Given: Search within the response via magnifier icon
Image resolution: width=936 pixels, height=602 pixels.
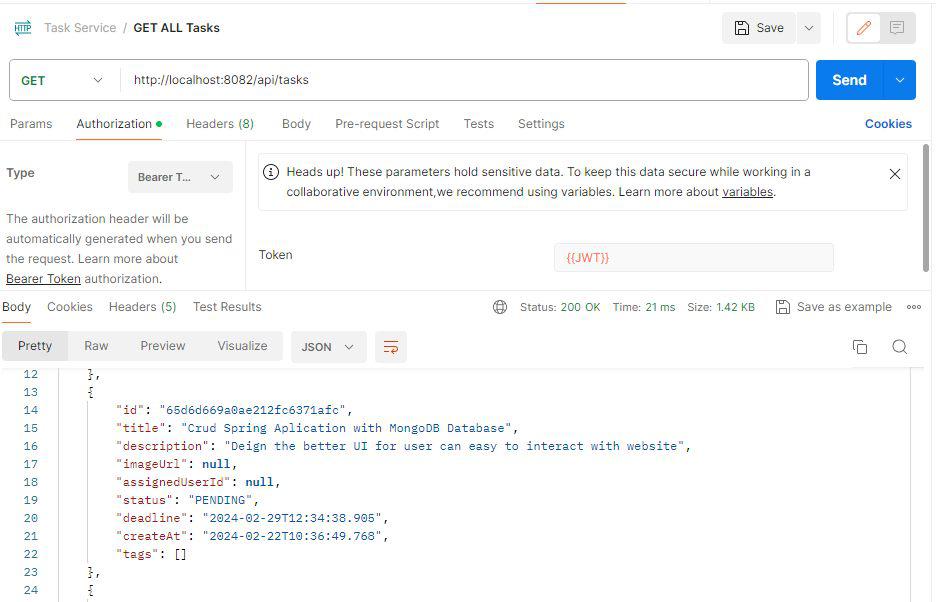Looking at the screenshot, I should pos(899,346).
